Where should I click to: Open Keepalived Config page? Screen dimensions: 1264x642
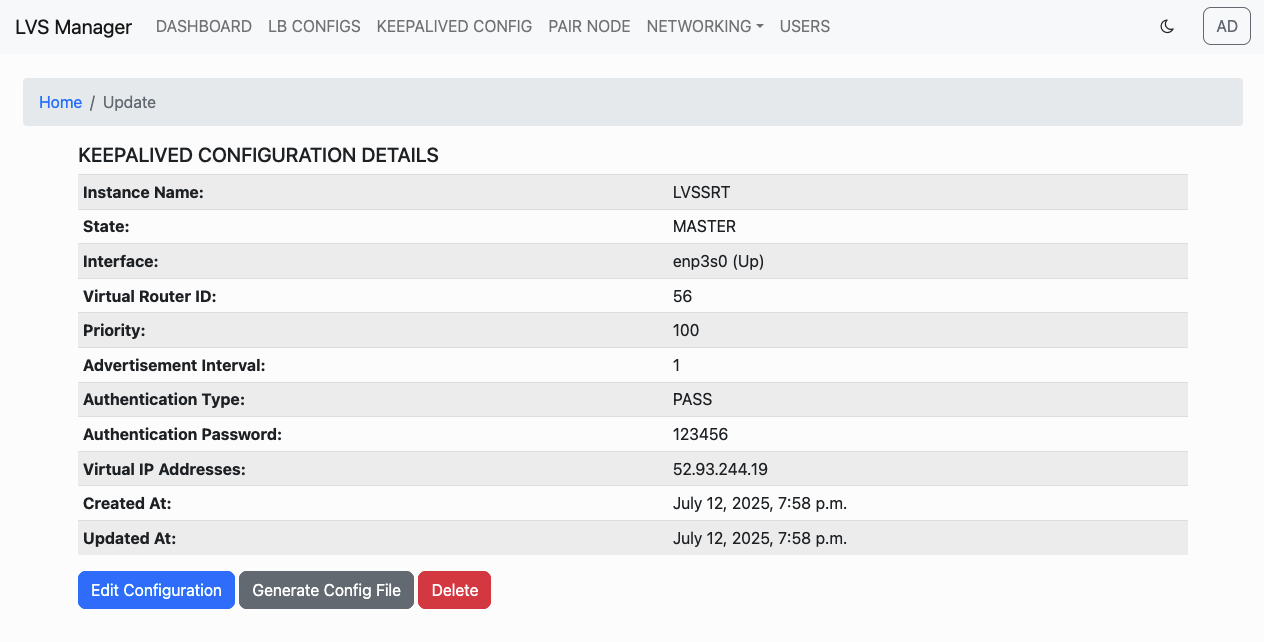click(454, 27)
